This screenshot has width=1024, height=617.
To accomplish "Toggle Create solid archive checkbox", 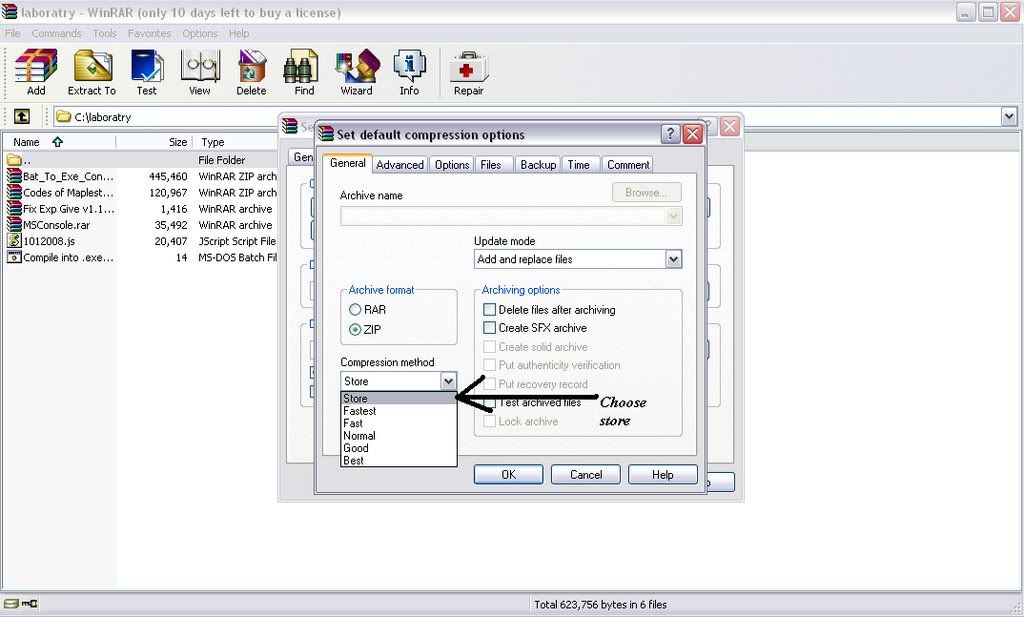I will point(489,346).
